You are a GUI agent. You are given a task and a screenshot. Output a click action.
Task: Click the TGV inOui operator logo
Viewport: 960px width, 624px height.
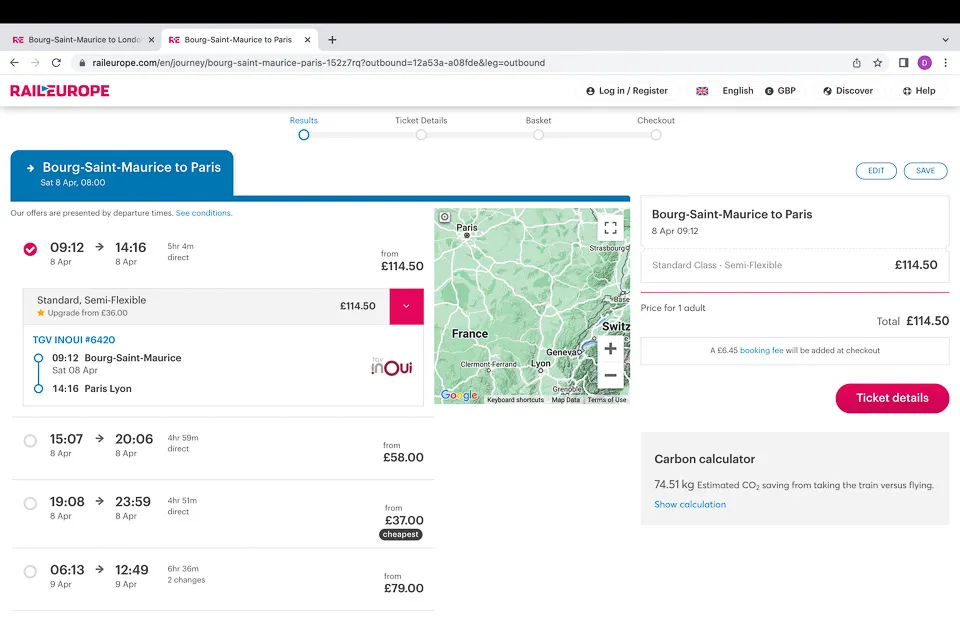point(392,366)
